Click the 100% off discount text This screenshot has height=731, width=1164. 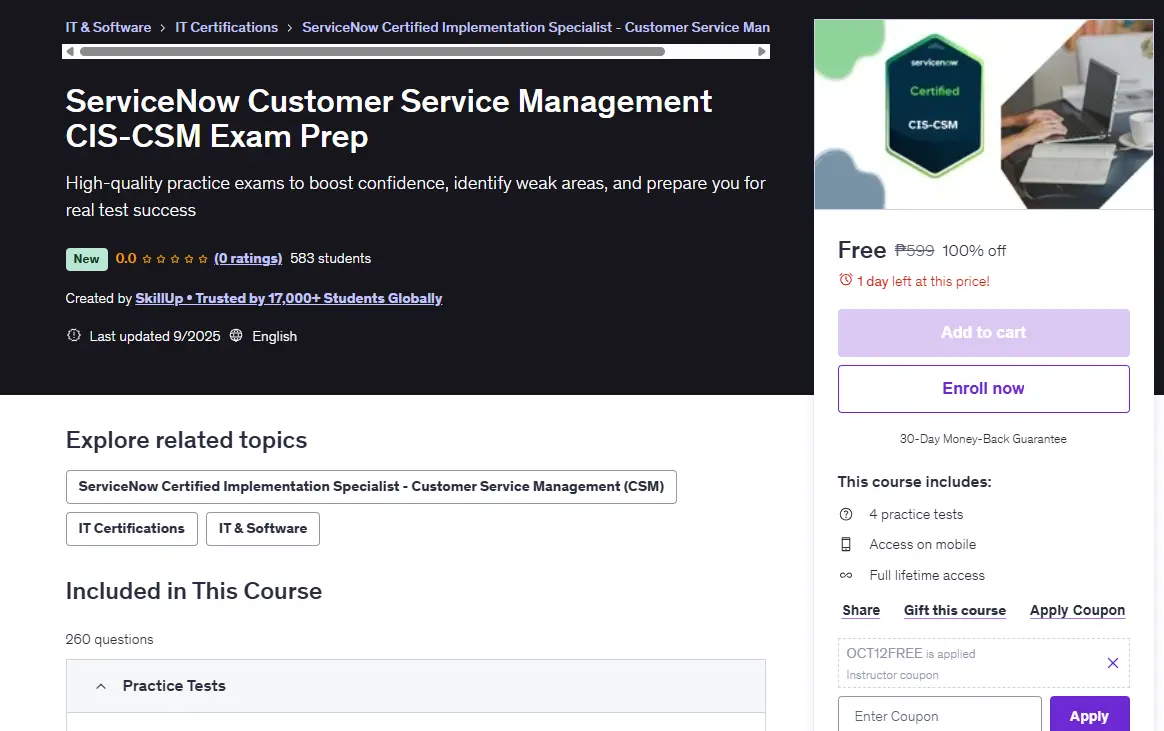tap(974, 251)
